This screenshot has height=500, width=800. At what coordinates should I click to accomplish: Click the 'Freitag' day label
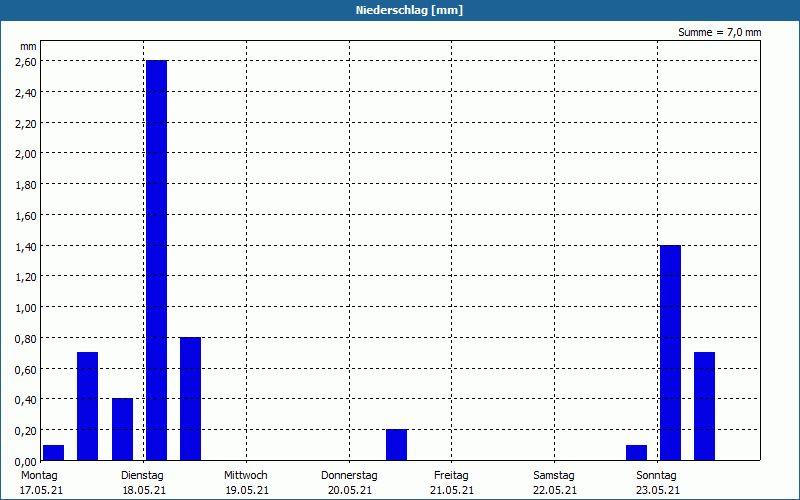451,475
